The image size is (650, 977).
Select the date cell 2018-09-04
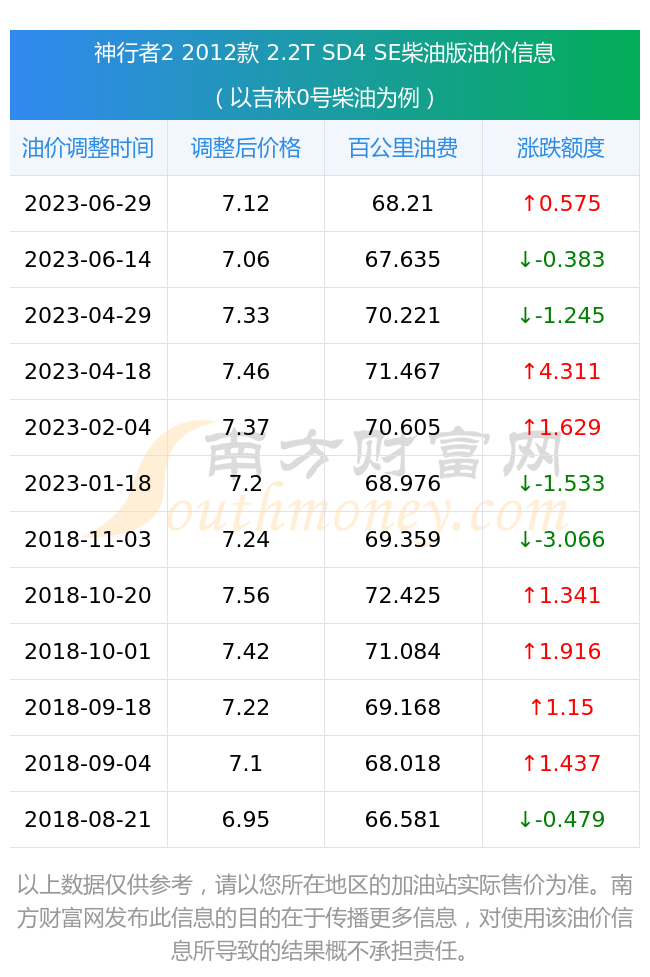[x=88, y=764]
